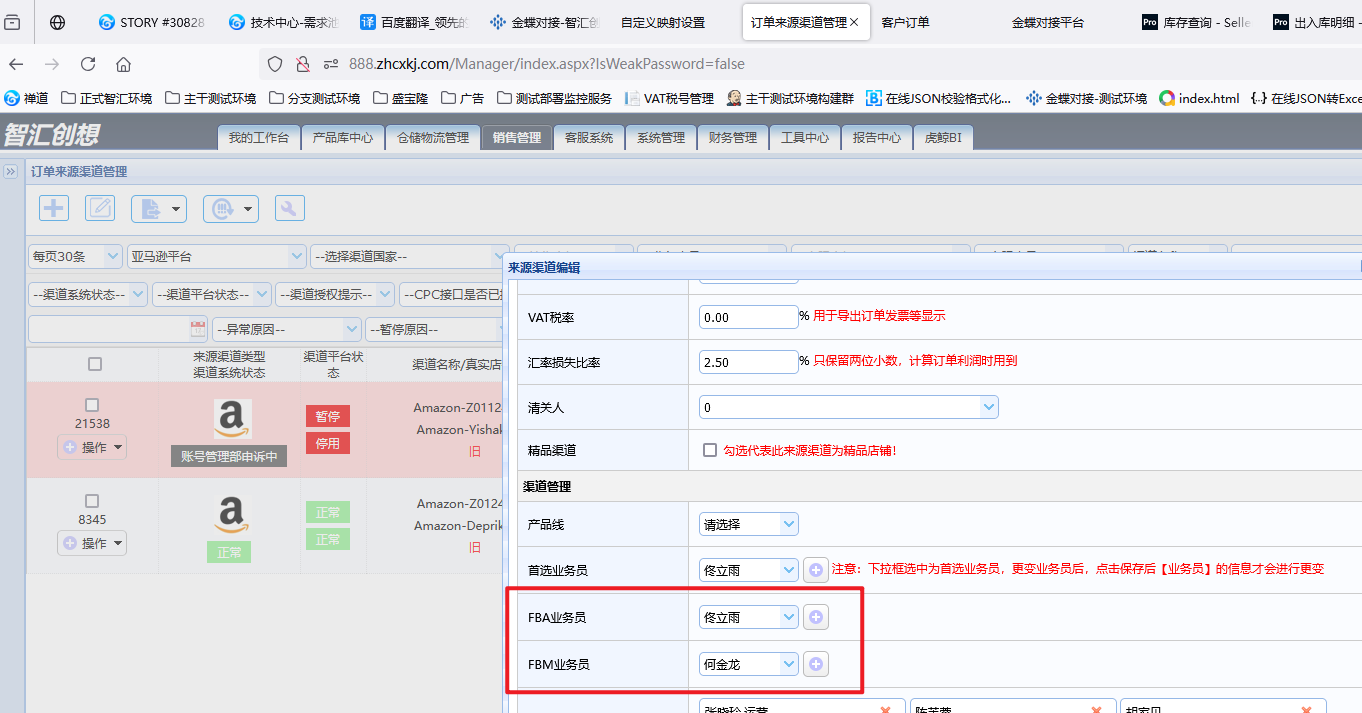The width and height of the screenshot is (1362, 713).
Task: Tick the select-all checkbox in table header
Action: 95,364
